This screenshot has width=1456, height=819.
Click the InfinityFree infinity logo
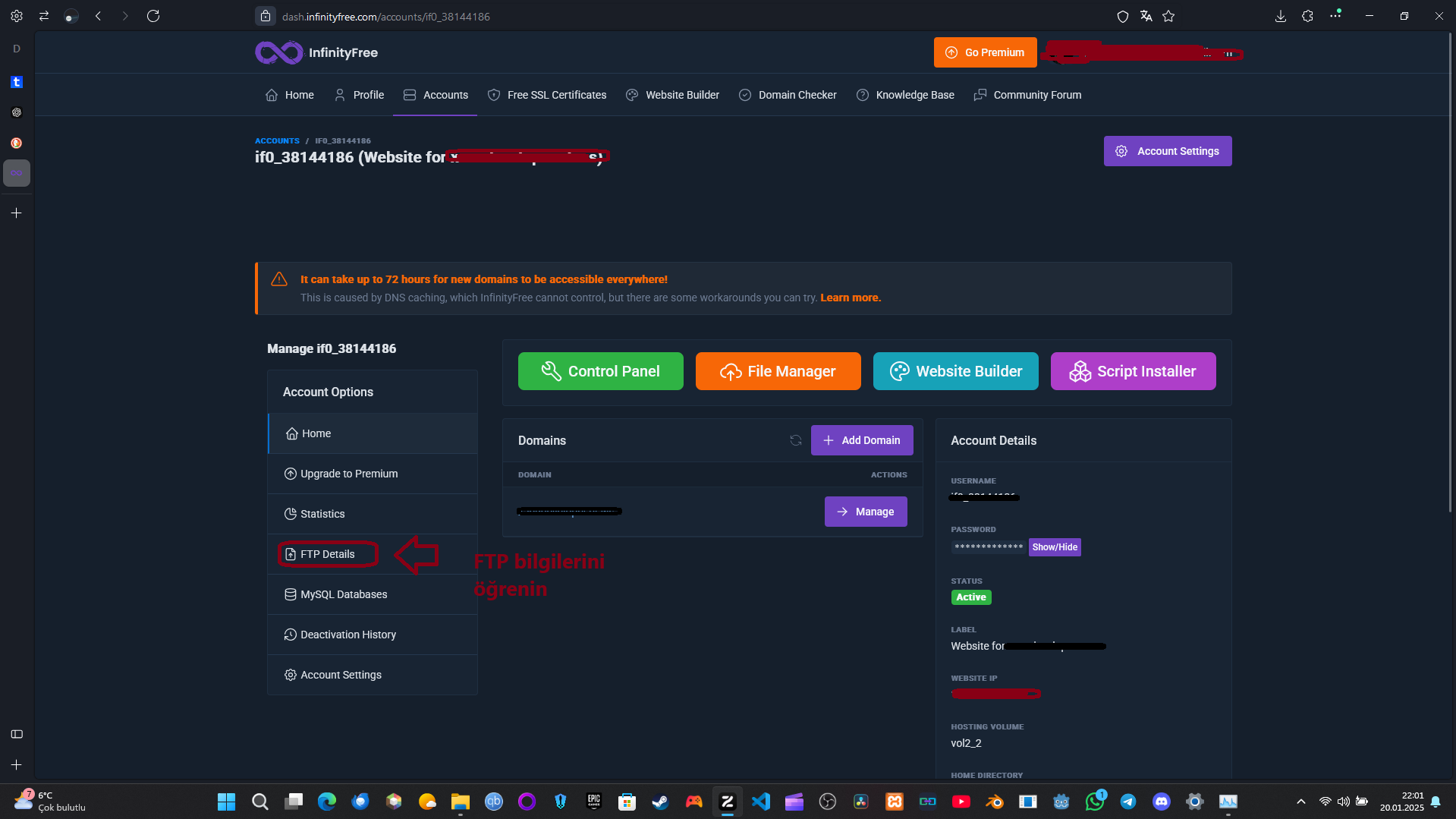point(279,52)
